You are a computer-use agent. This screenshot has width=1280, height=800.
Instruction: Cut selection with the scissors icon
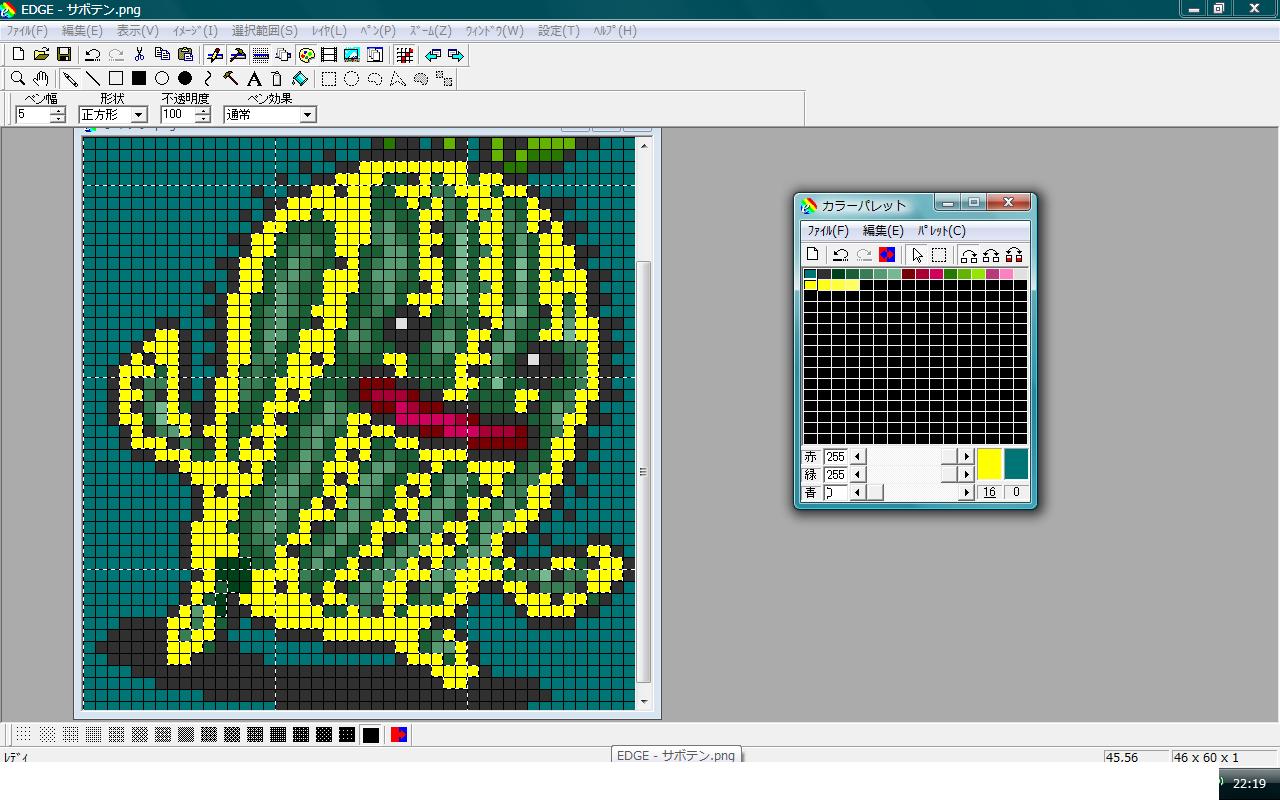tap(139, 55)
